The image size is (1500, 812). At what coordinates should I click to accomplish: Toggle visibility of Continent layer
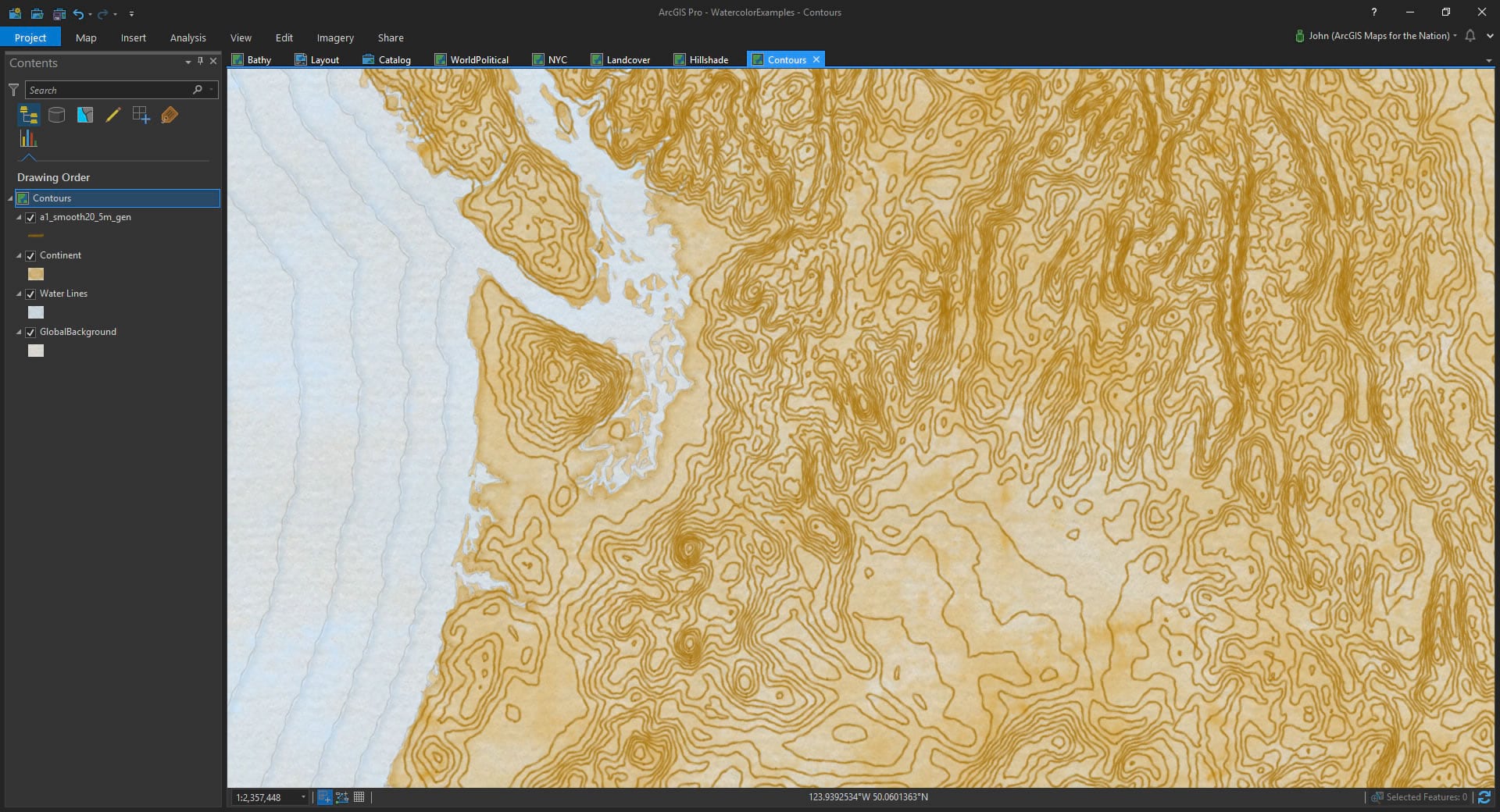(x=30, y=256)
